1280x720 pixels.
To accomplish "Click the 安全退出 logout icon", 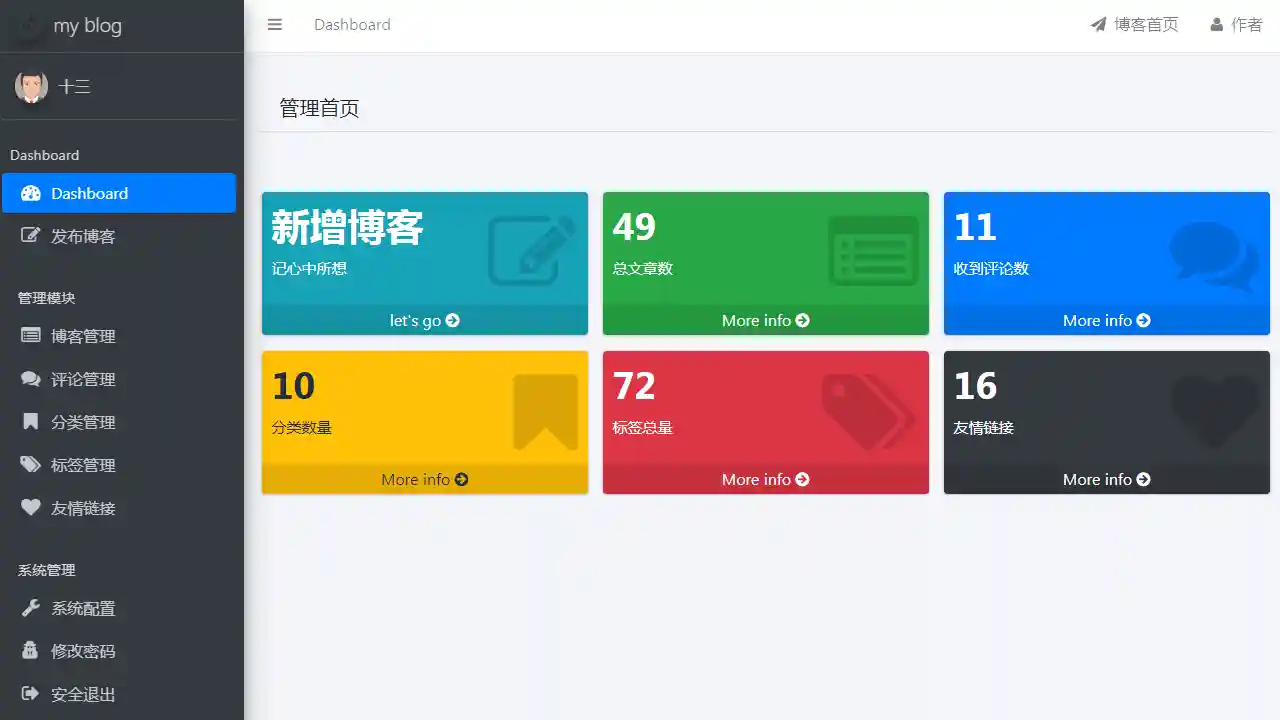I will pos(30,694).
